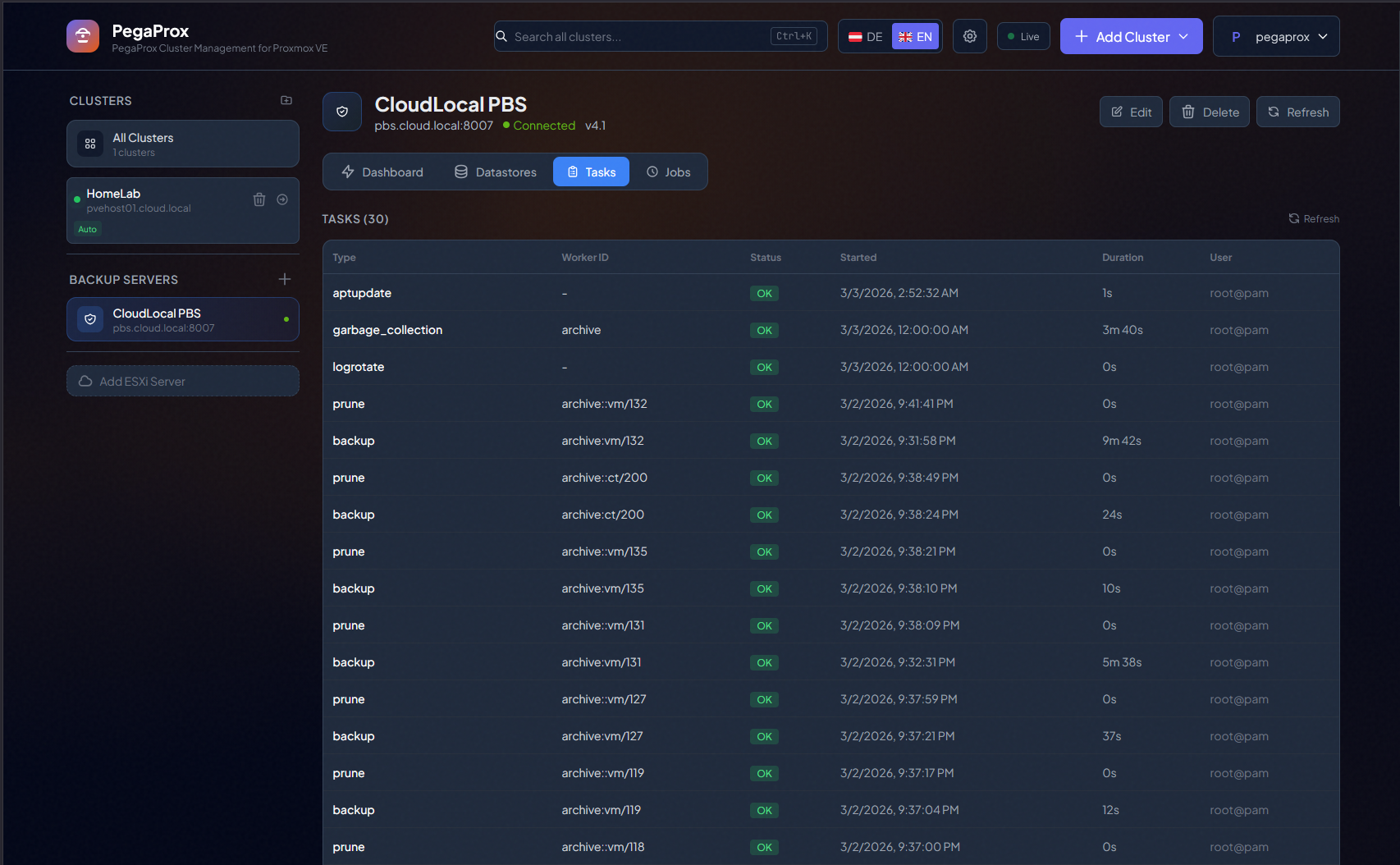Open the pegaprox user menu
The width and height of the screenshot is (1400, 865).
tap(1276, 37)
